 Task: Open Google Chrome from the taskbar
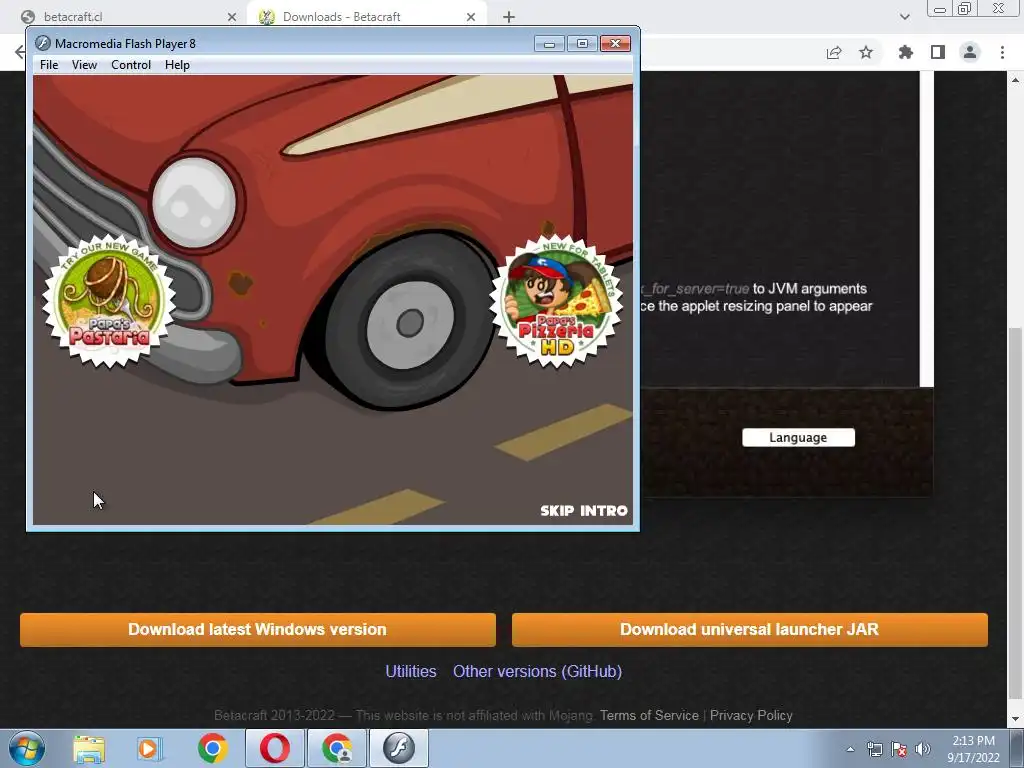212,748
